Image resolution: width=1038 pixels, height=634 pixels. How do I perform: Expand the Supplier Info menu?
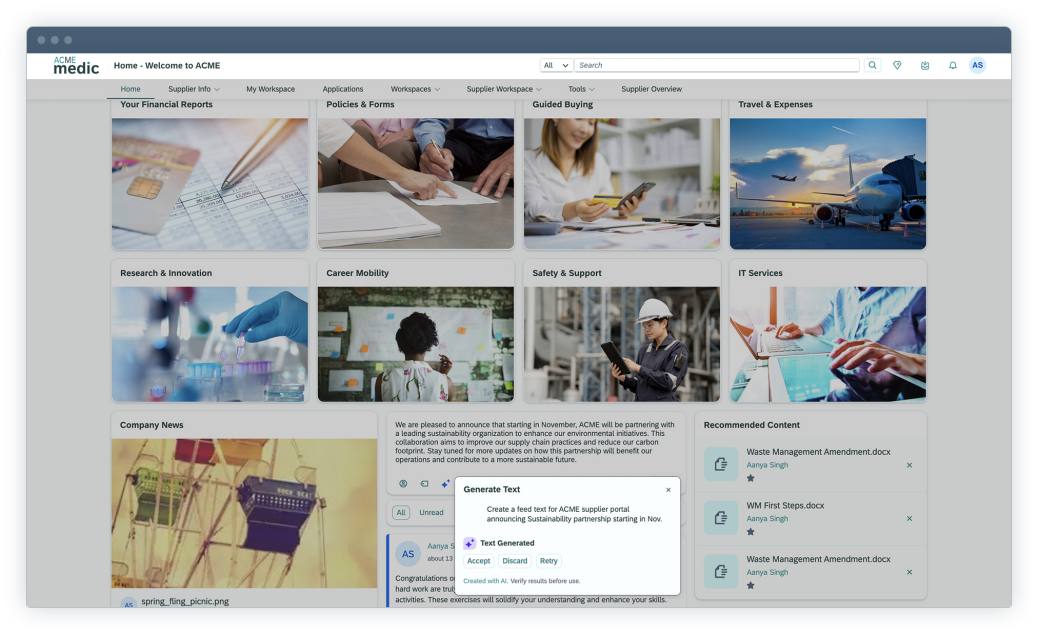(x=193, y=89)
